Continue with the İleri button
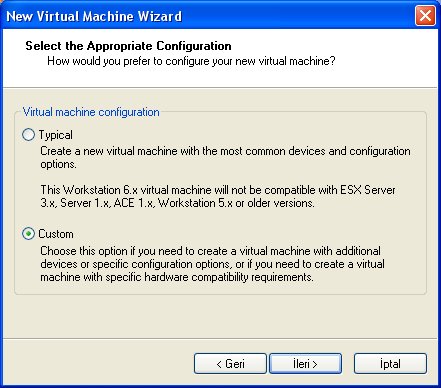 click(305, 364)
